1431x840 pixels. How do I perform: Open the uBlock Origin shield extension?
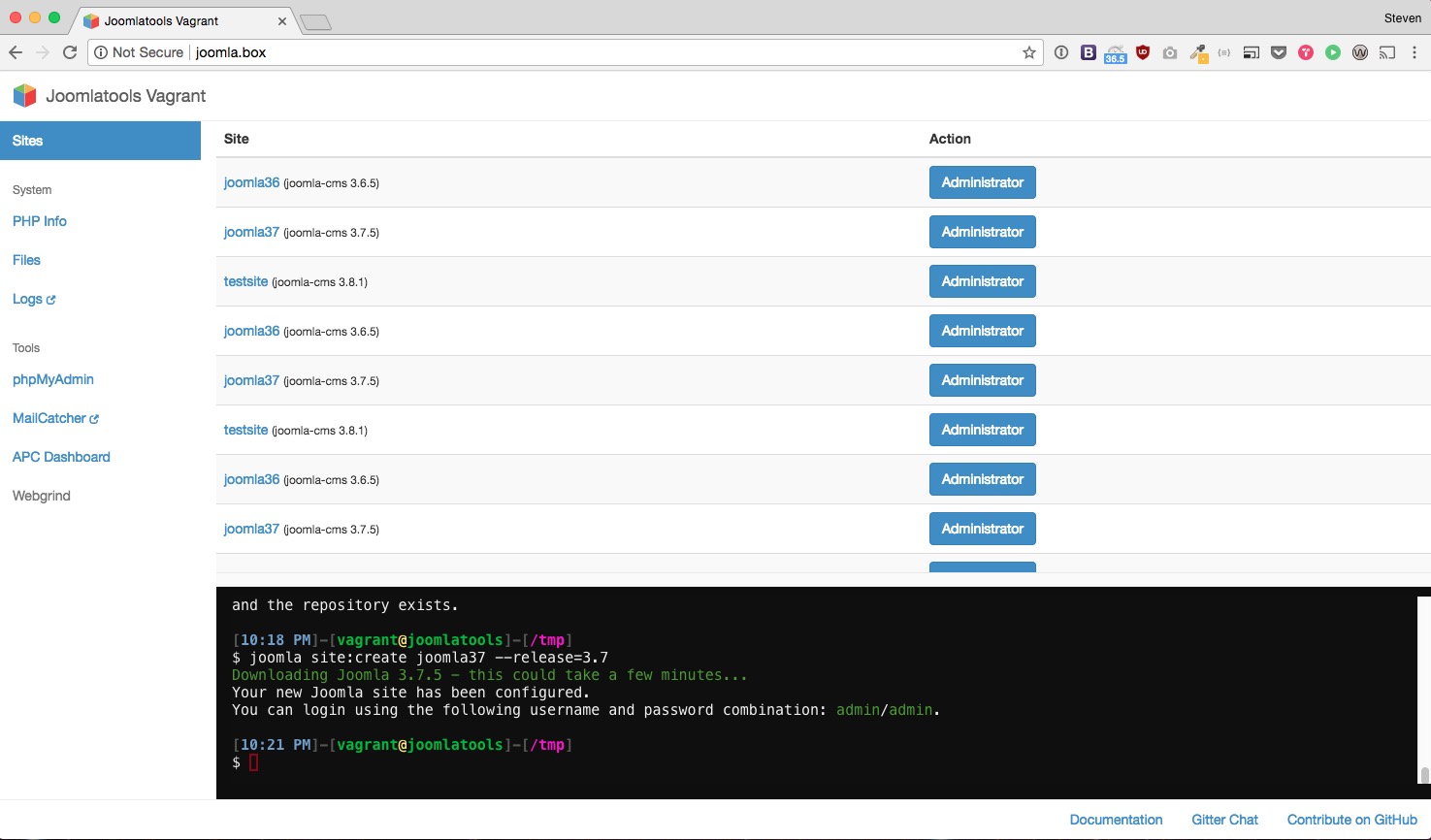tap(1143, 52)
